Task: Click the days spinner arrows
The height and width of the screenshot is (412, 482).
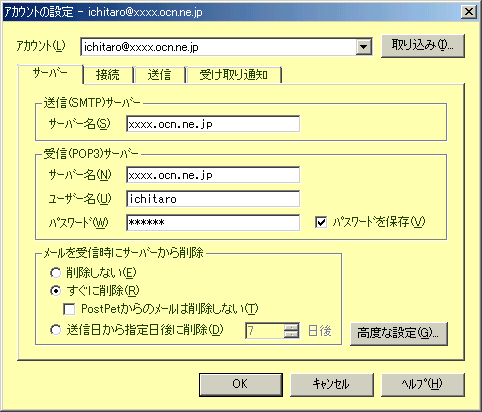Action: (291, 331)
